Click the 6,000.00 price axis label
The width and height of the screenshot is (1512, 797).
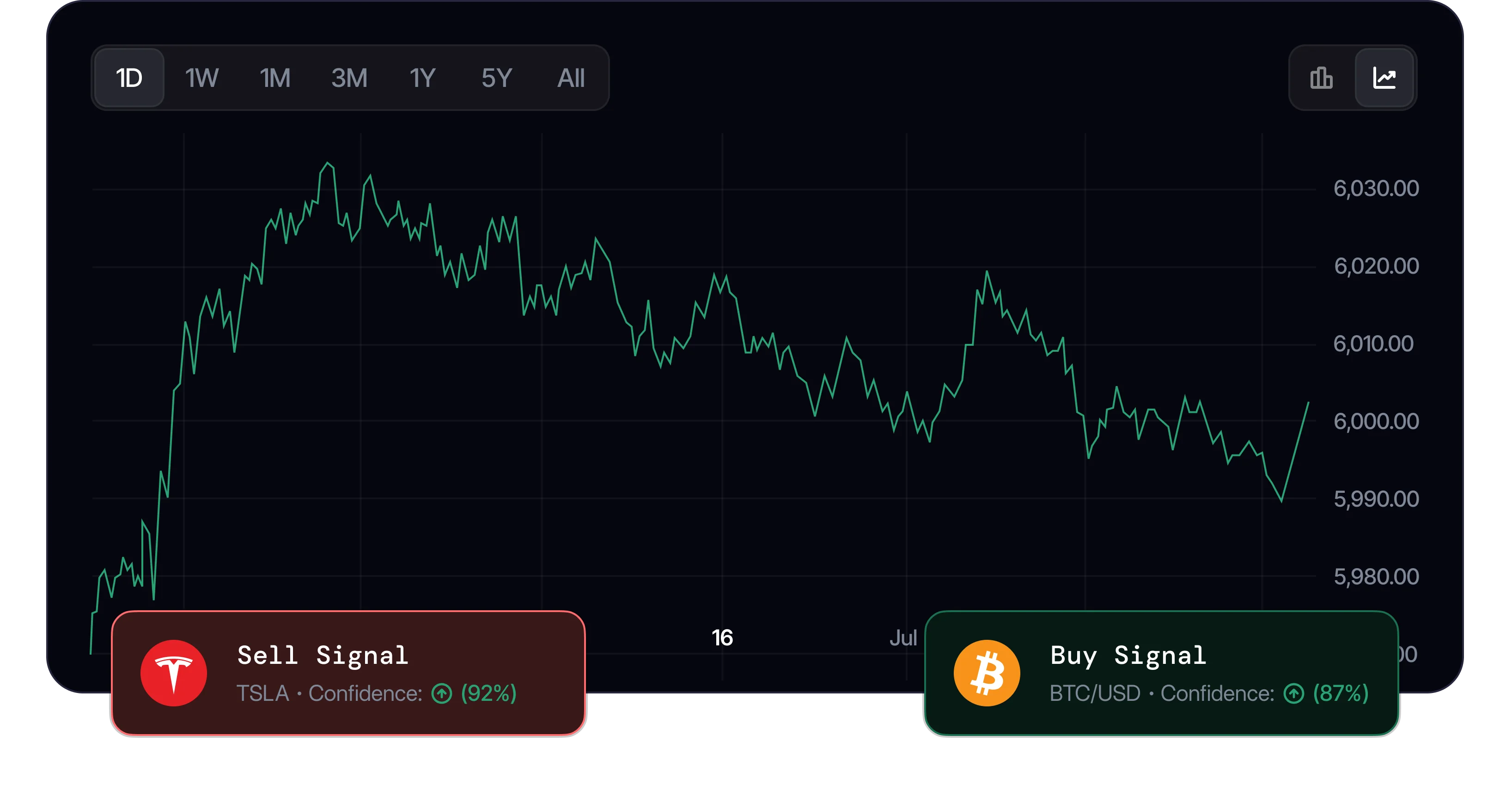pos(1376,421)
